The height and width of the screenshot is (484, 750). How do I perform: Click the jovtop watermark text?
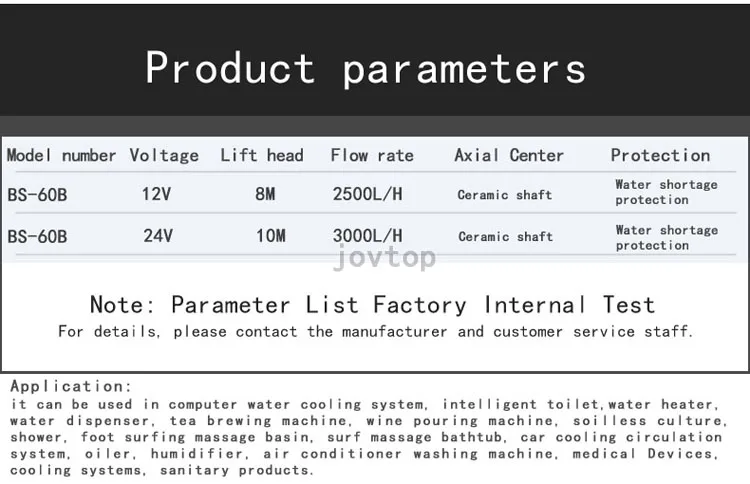[385, 258]
